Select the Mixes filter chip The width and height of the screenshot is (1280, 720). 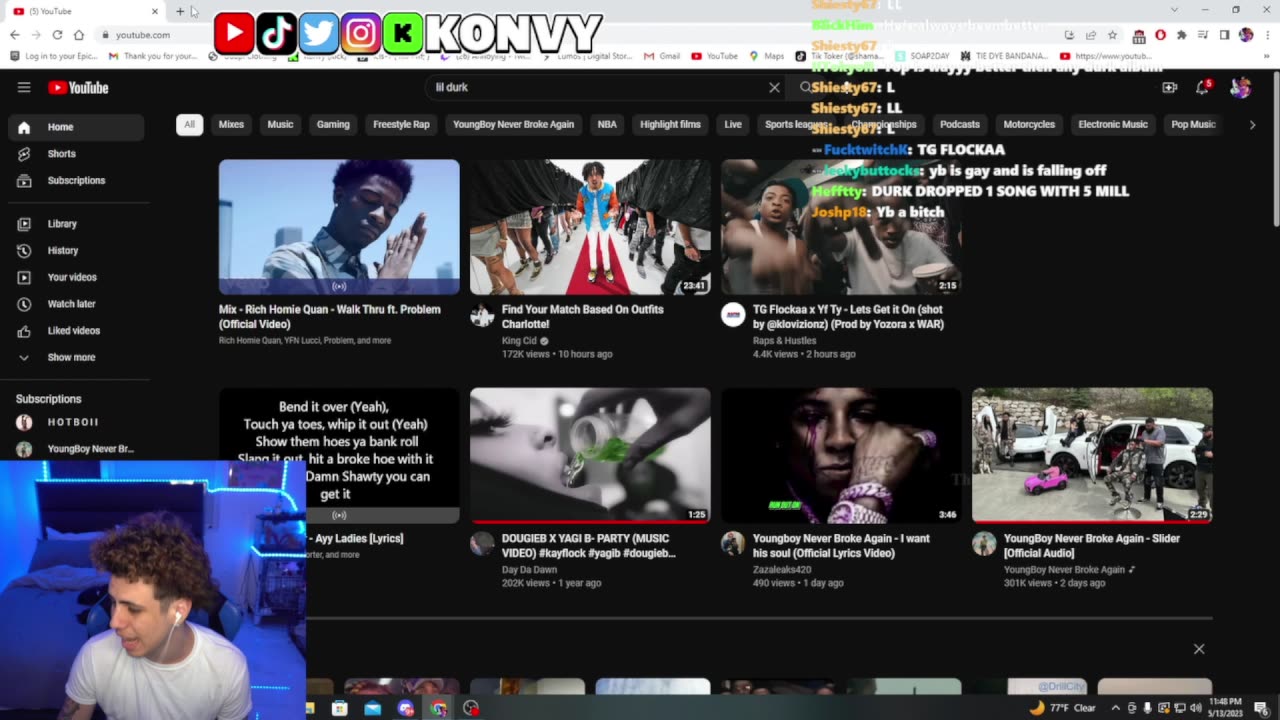231,124
